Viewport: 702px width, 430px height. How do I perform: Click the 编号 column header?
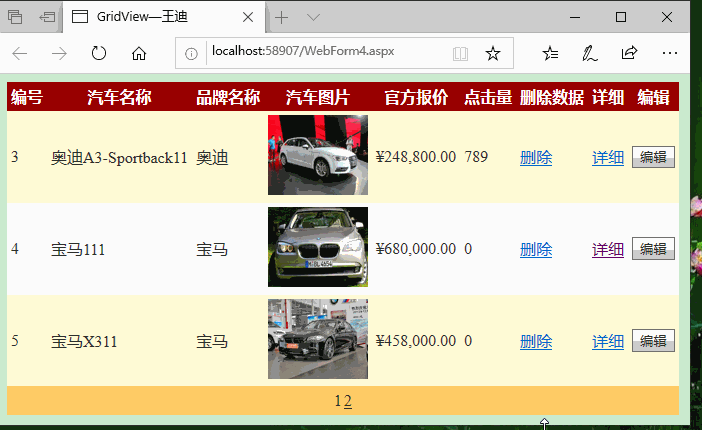click(27, 97)
